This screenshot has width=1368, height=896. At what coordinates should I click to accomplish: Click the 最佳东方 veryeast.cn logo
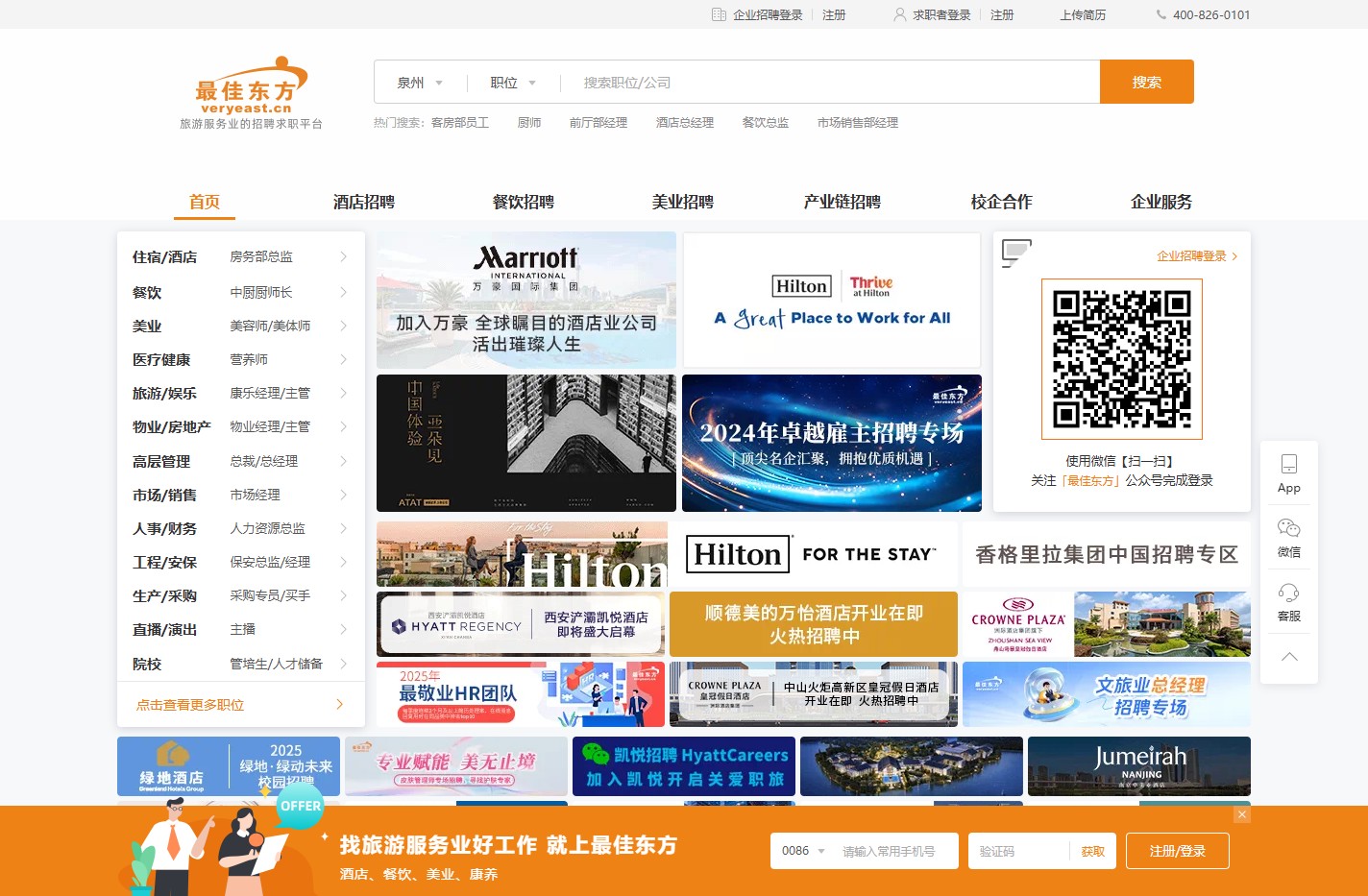coord(251,92)
